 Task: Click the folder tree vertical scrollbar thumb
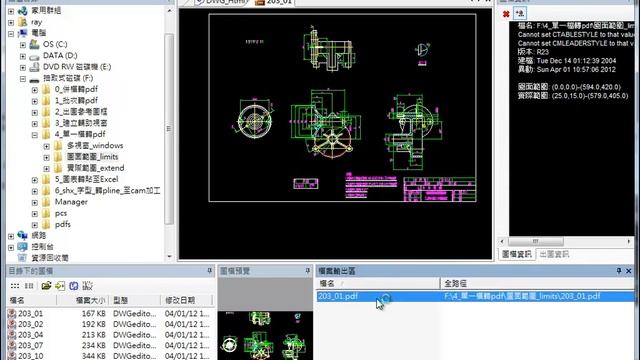pyautogui.click(x=169, y=129)
